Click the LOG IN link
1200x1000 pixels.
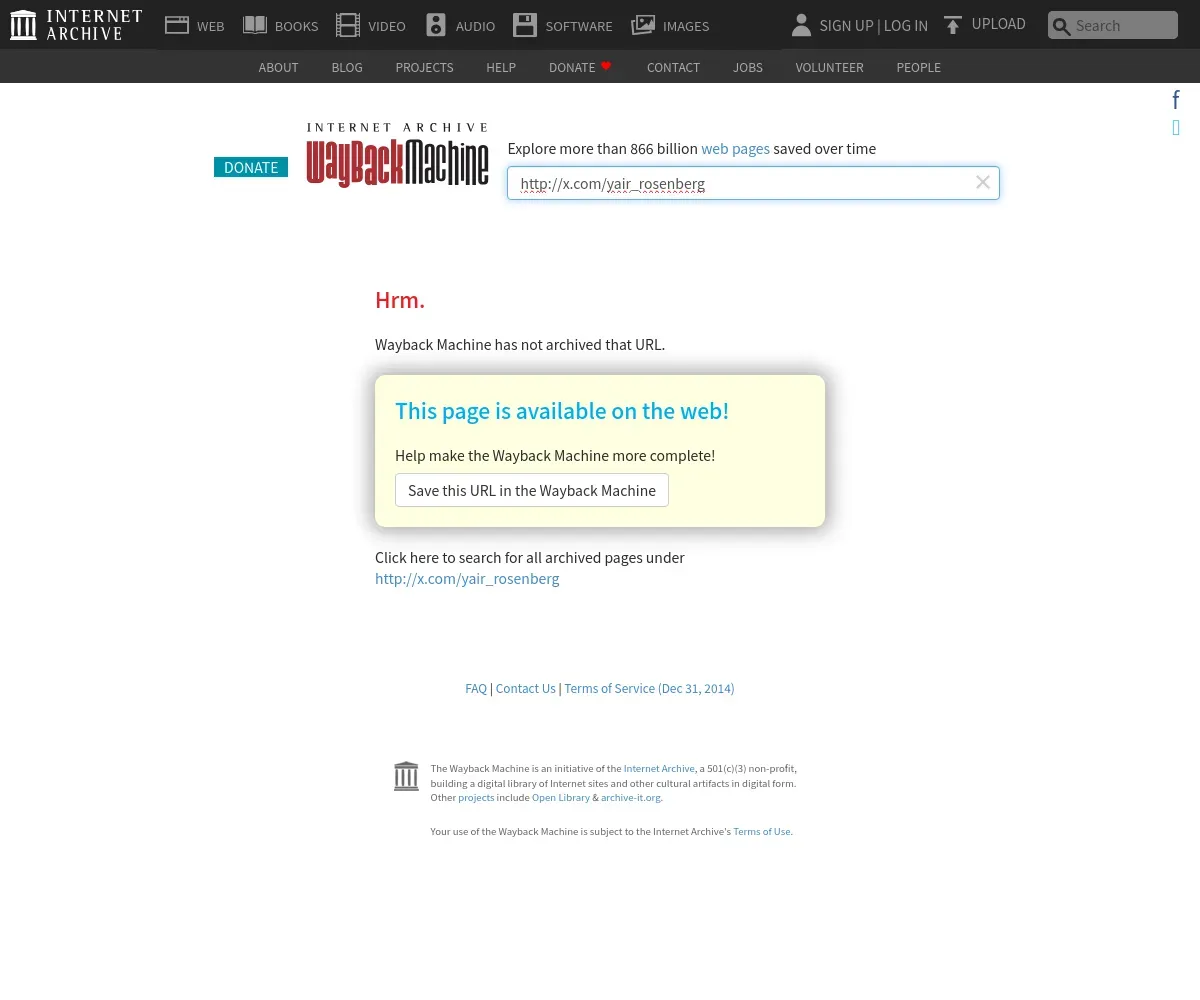pyautogui.click(x=906, y=25)
